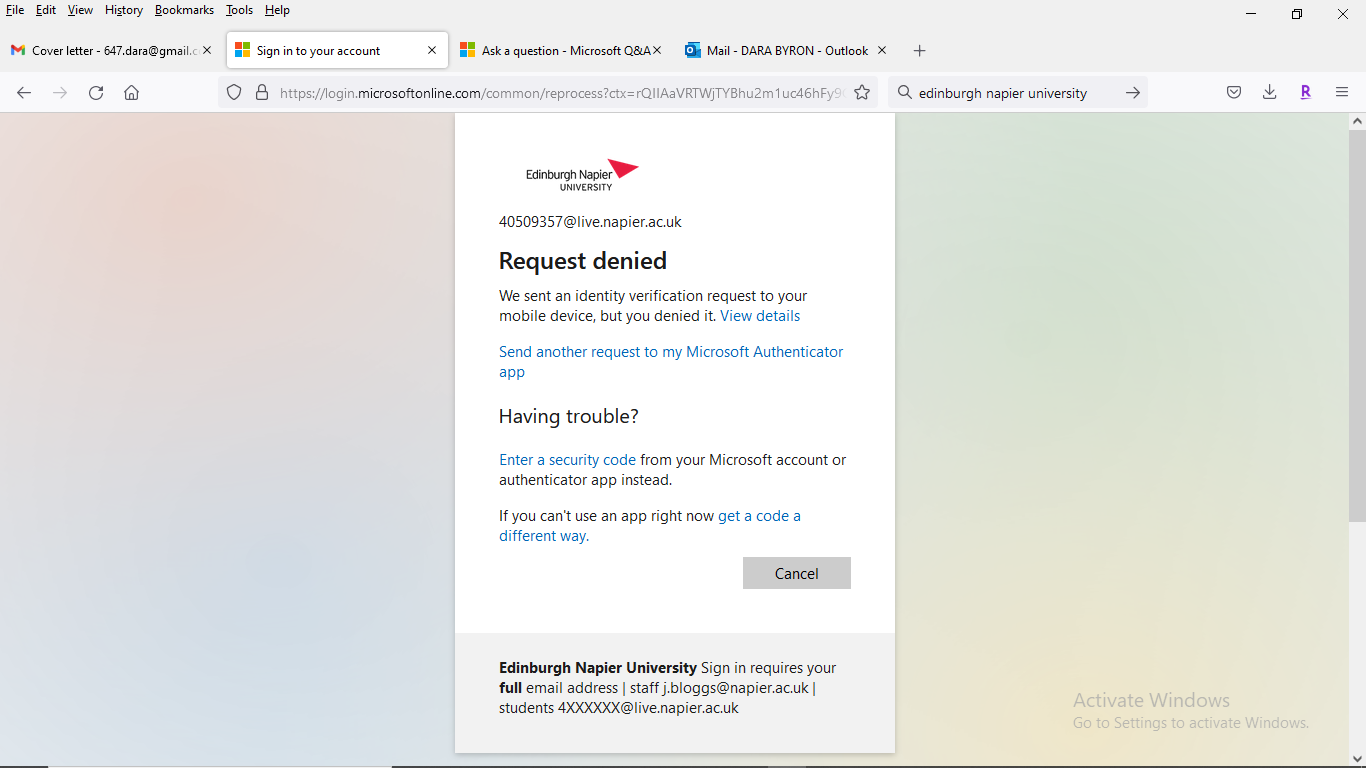Open the History menu

pos(123,10)
